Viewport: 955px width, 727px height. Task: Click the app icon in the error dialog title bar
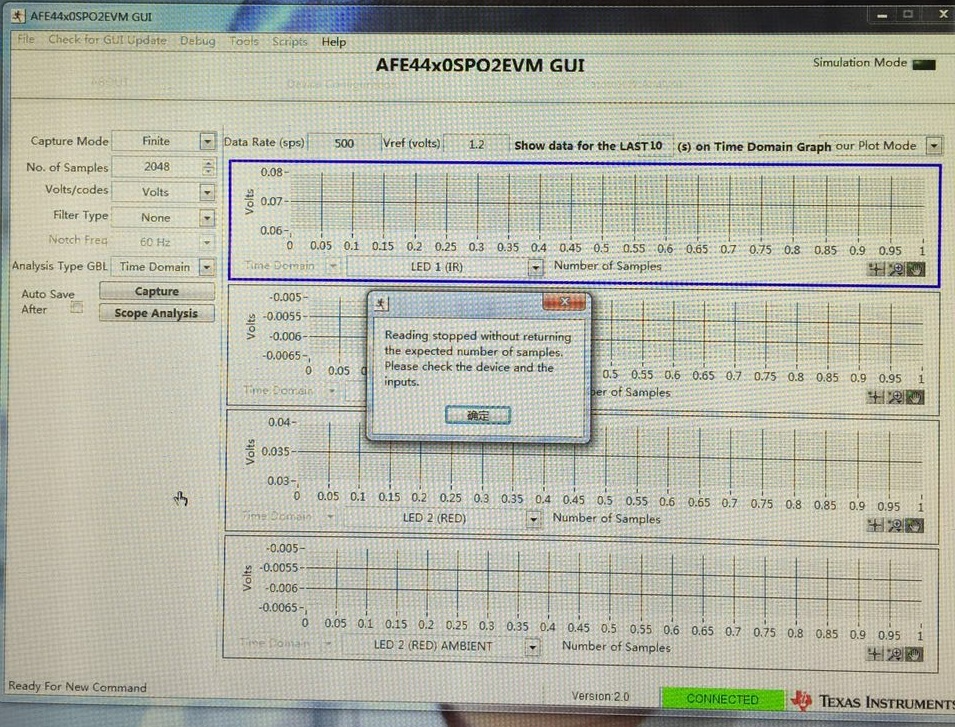click(x=381, y=303)
